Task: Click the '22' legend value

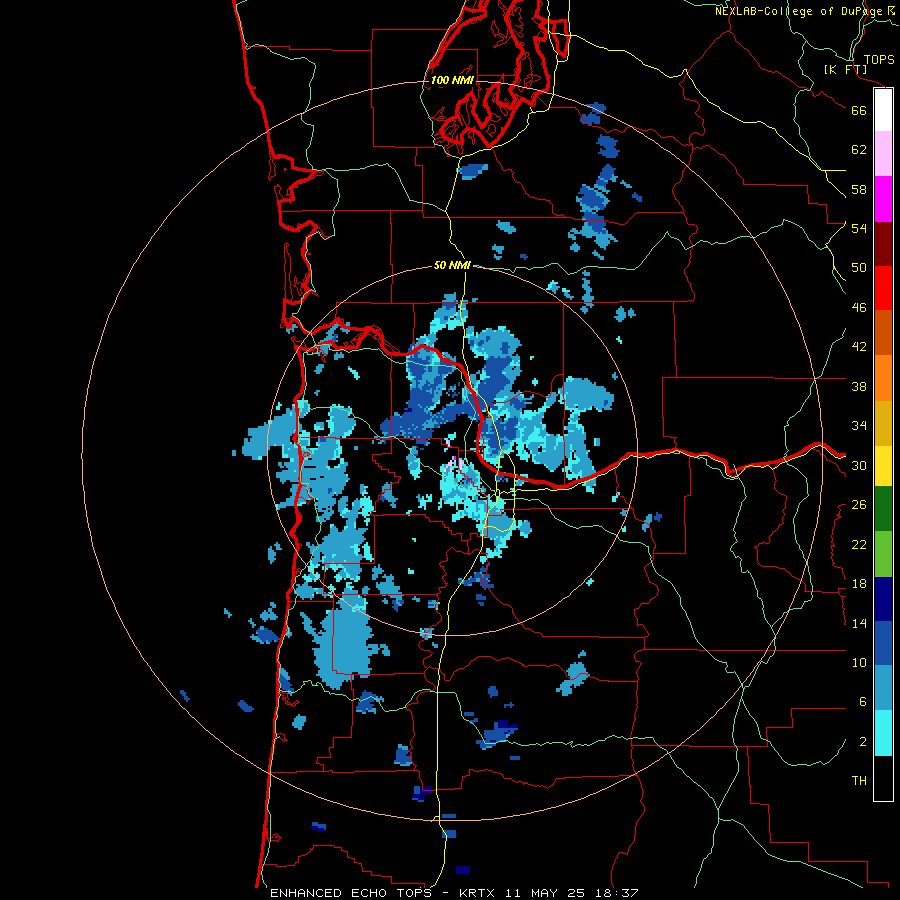Action: pos(859,545)
